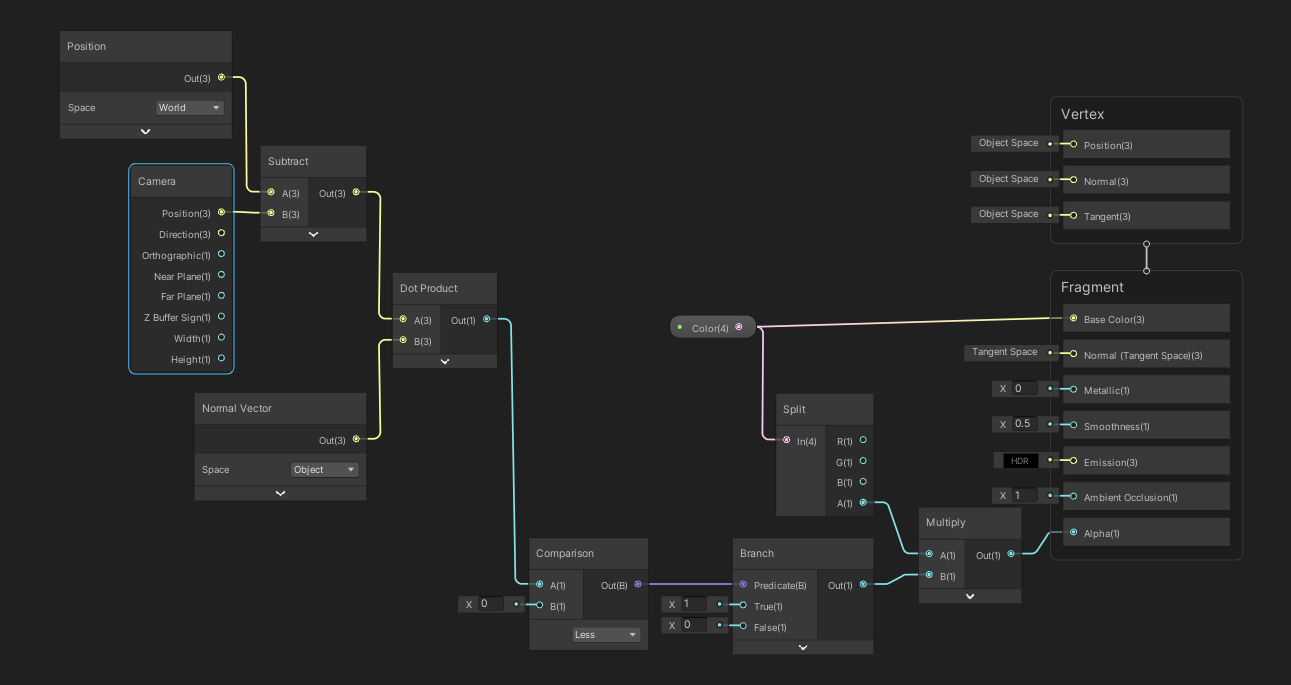This screenshot has height=685, width=1291.
Task: Click the HDR Emission color swatch
Action: coord(1021,461)
